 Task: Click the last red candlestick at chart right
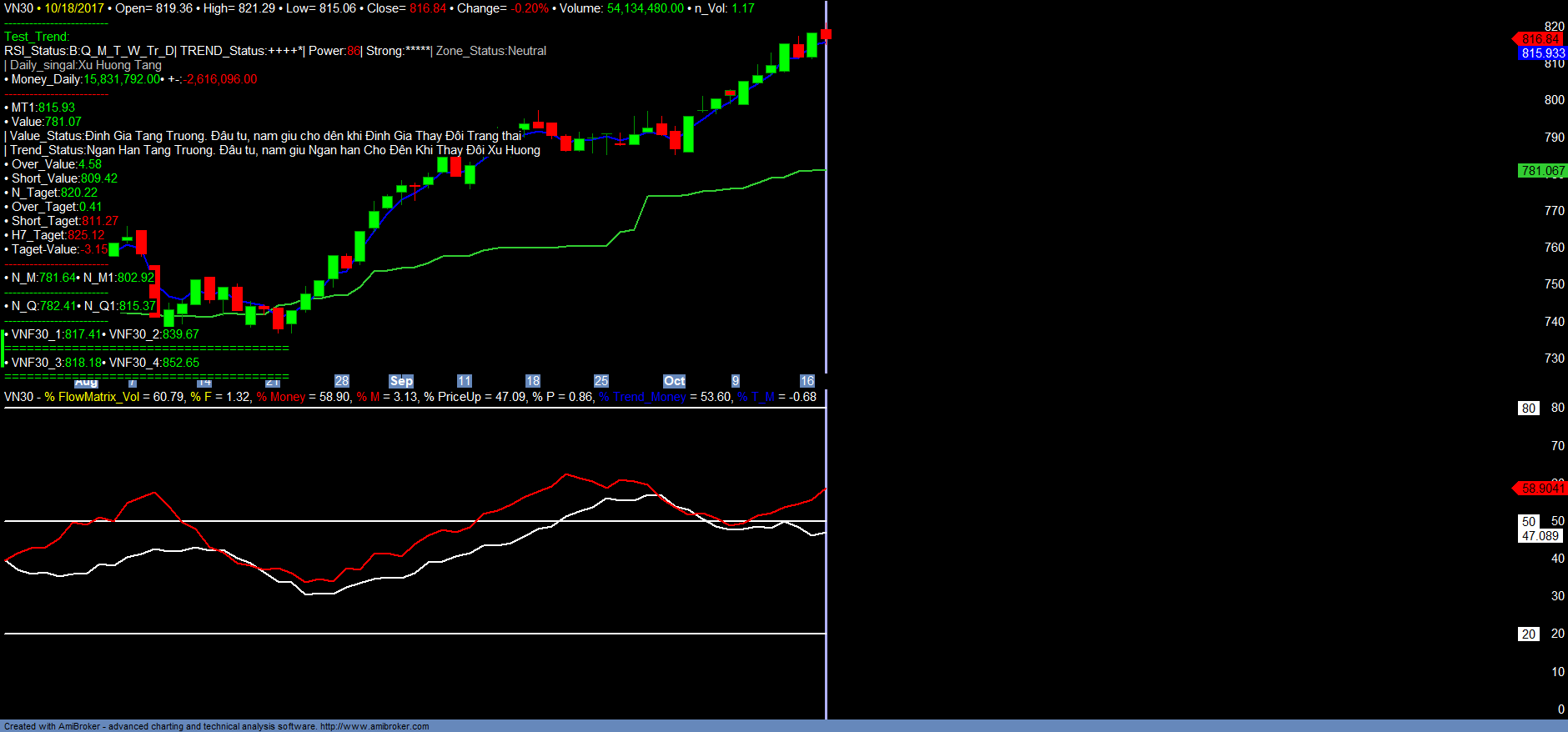point(826,34)
